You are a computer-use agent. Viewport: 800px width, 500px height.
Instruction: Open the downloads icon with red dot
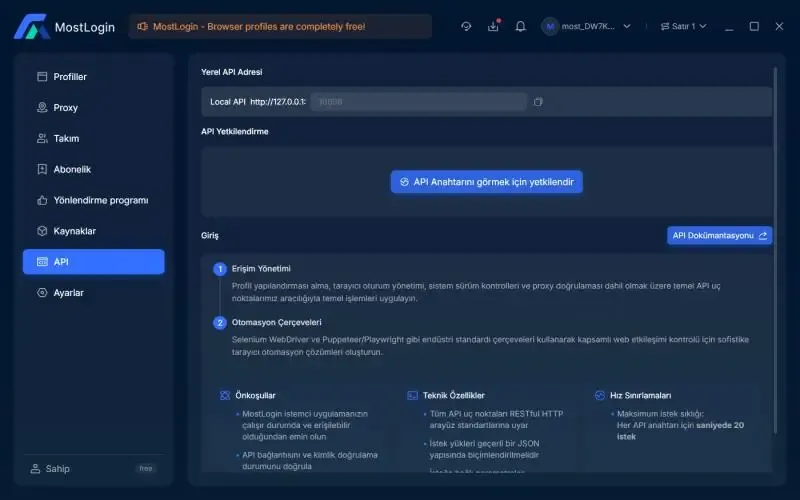tap(493, 26)
